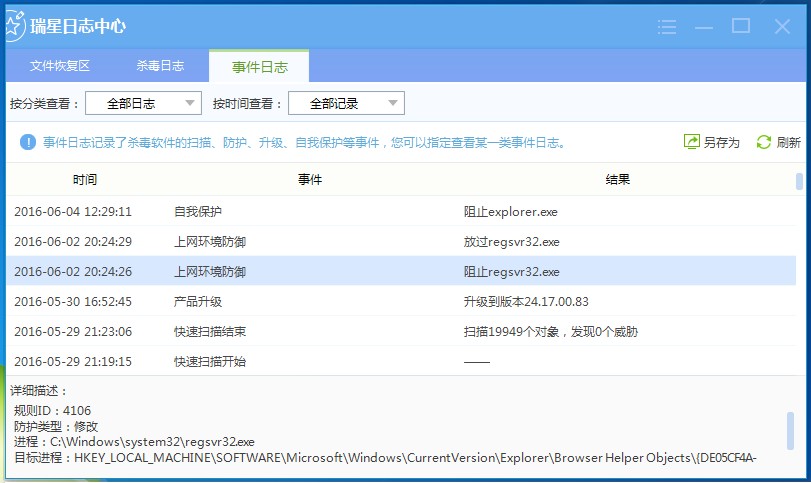
Task: Click the Rising star logo icon
Action: pyautogui.click(x=14, y=26)
